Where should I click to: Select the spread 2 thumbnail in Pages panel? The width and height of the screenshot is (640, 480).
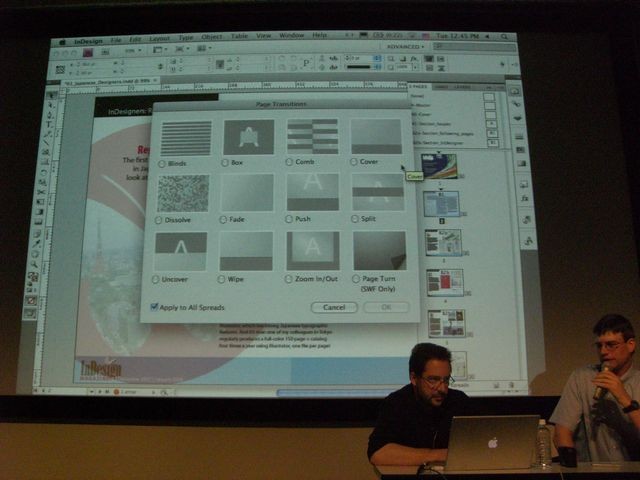click(x=441, y=204)
